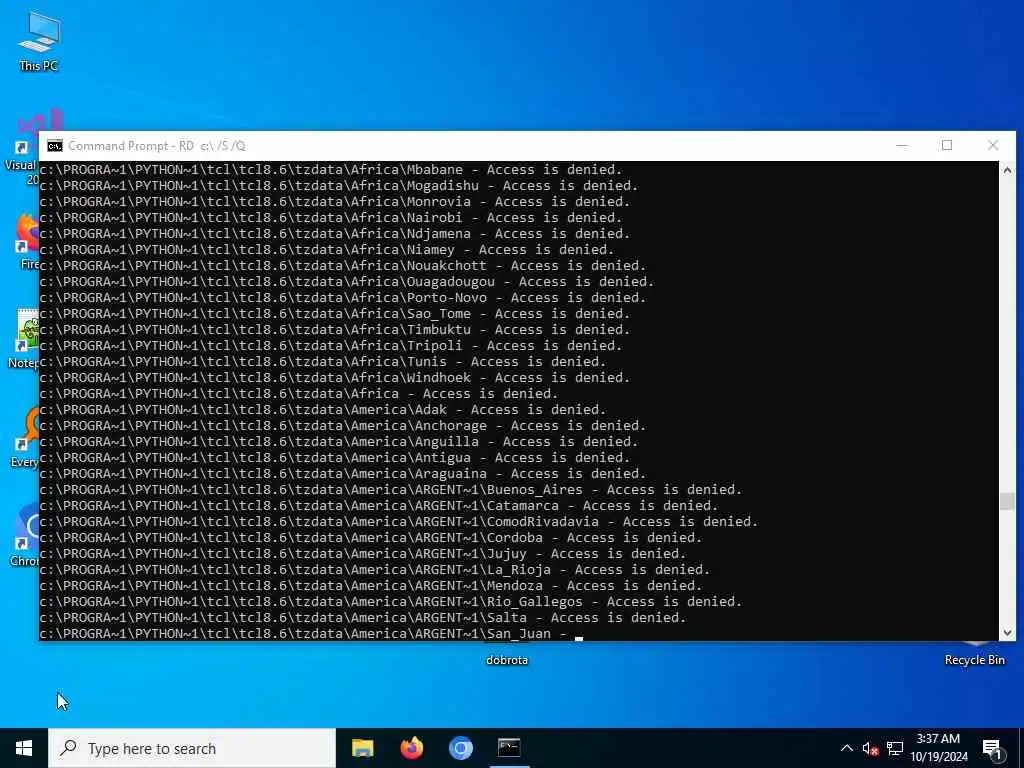Click the Catamarca output line
This screenshot has height=768, width=1024.
[379, 505]
